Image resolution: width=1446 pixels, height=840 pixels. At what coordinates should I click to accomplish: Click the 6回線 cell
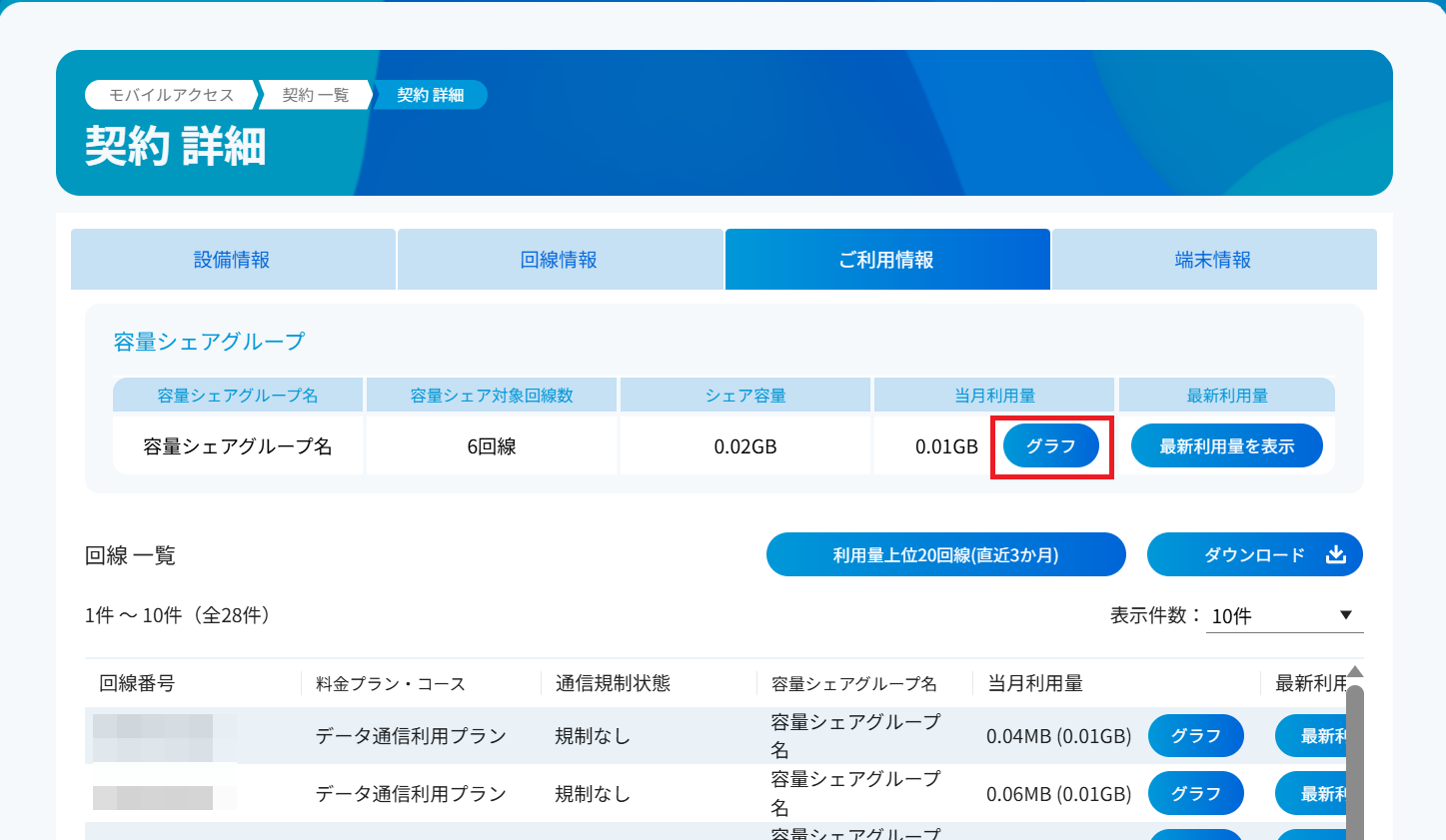[x=492, y=446]
